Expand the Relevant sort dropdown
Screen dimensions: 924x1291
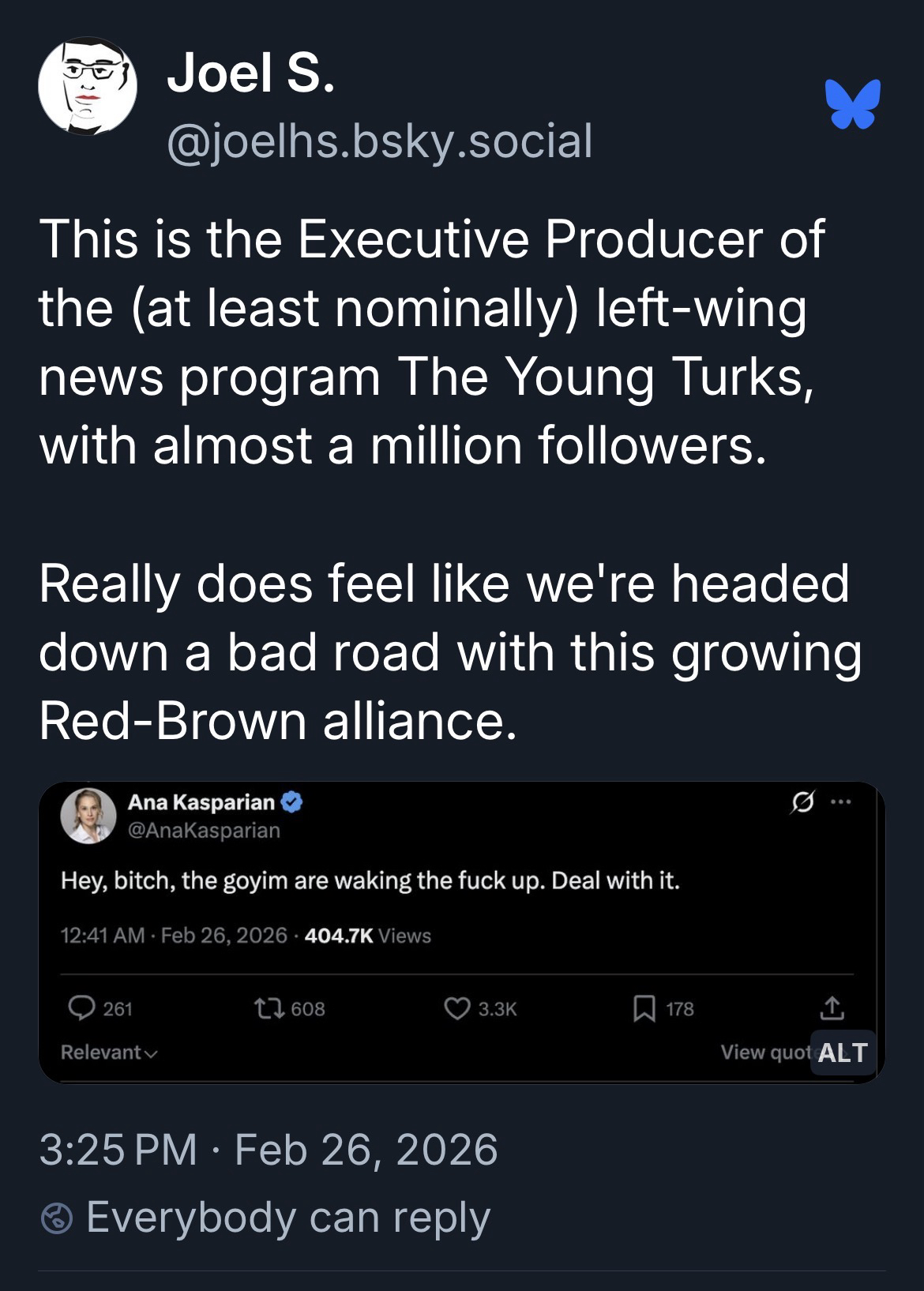109,1053
